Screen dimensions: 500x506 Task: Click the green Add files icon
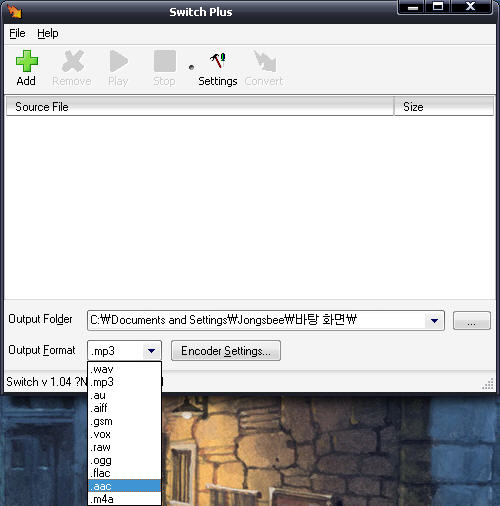point(27,61)
